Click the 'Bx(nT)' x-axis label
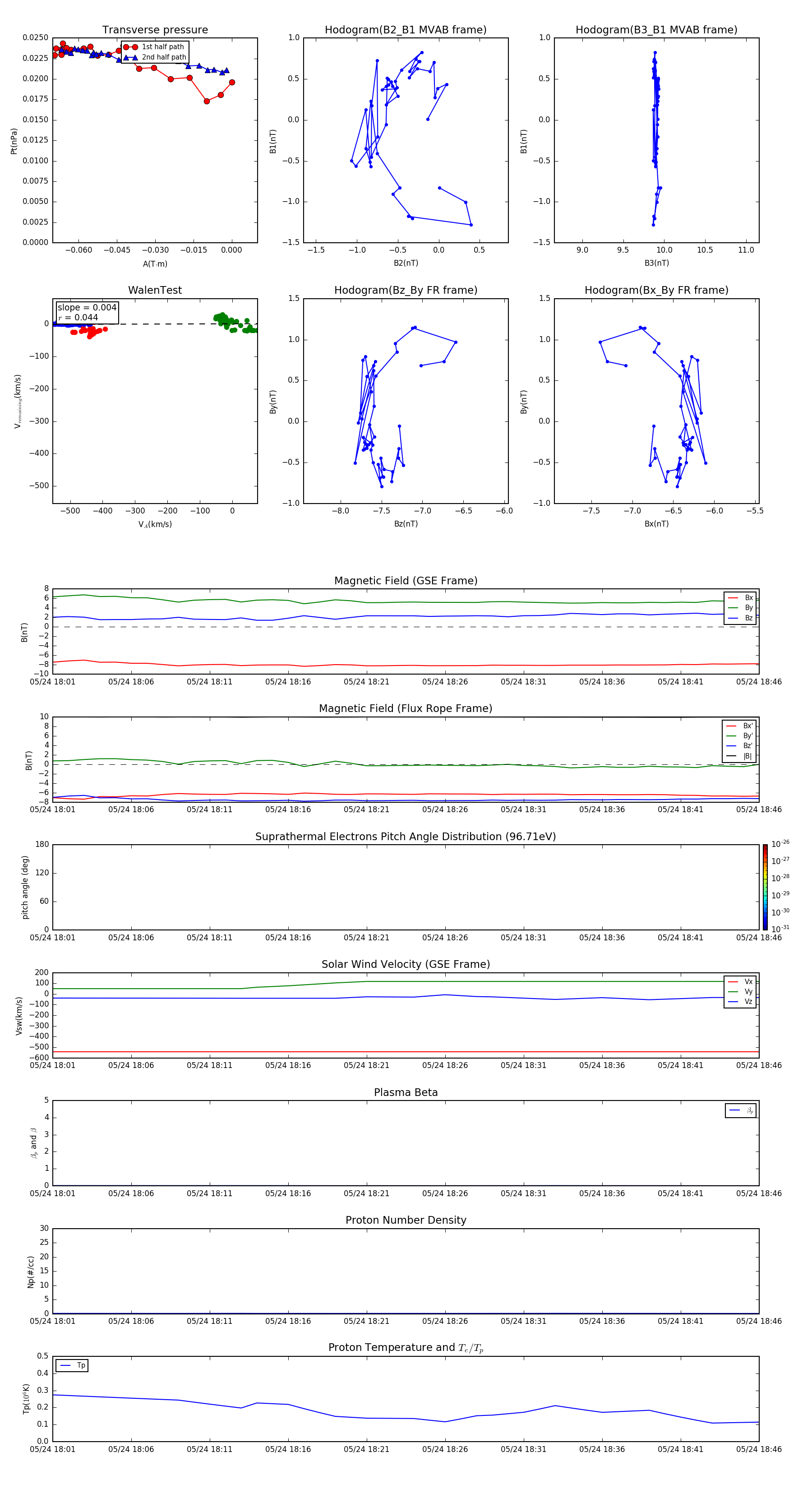Viewport: 812px width, 1489px height. (x=656, y=524)
